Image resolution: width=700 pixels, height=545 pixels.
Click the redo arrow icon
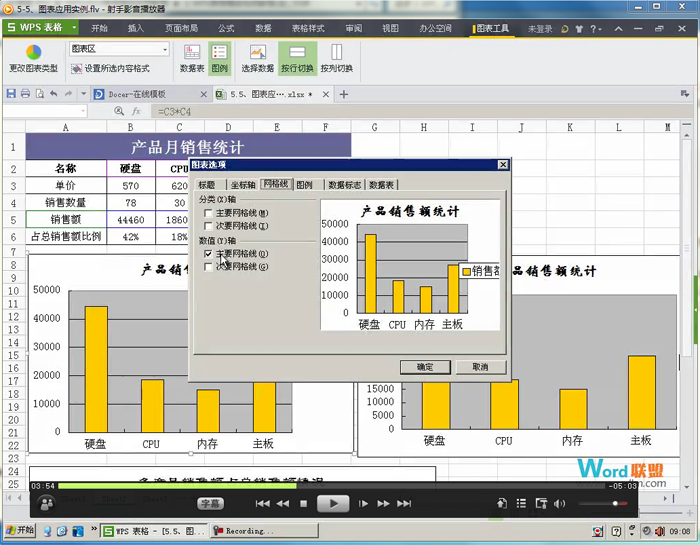(x=68, y=93)
